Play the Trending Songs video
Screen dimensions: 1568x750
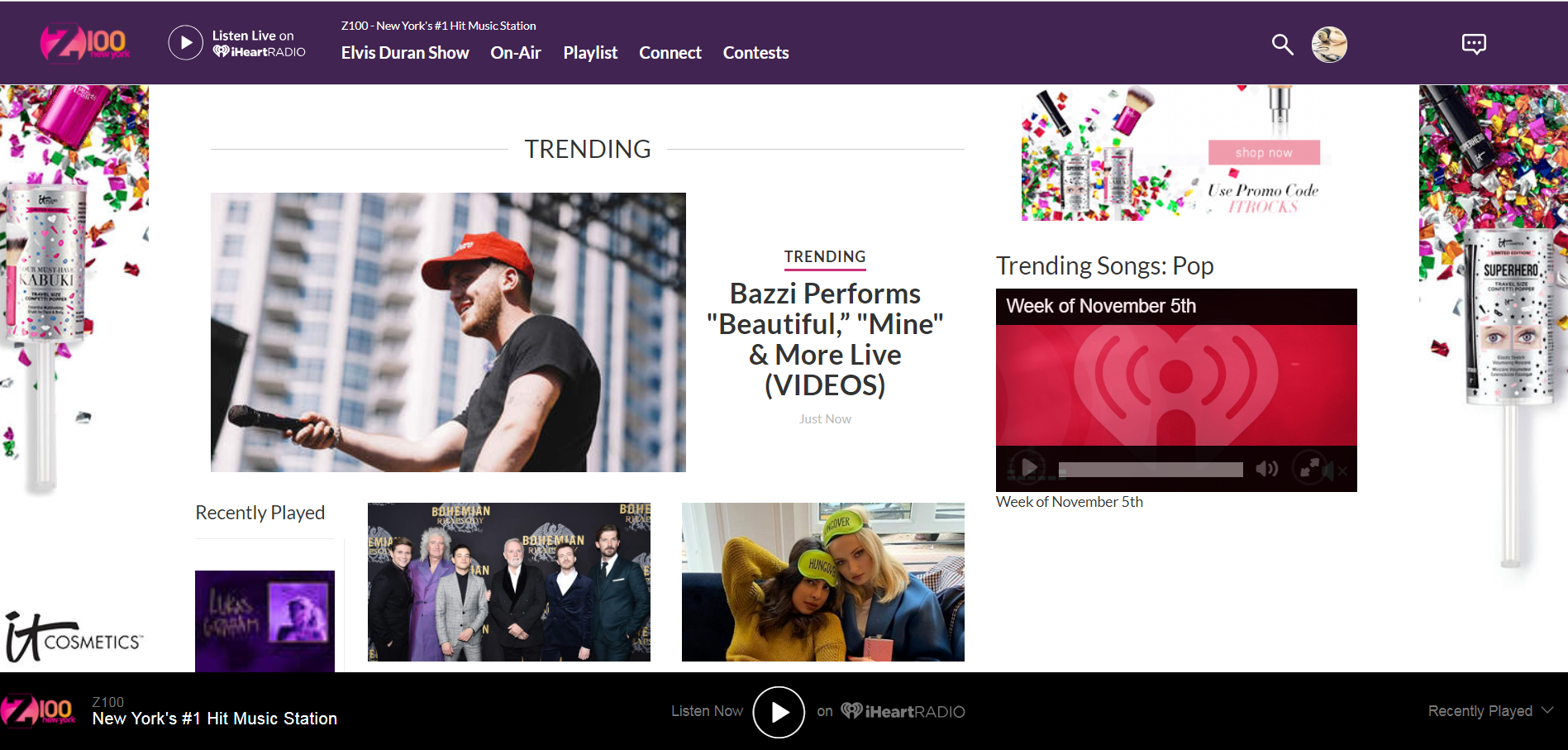coord(1029,468)
